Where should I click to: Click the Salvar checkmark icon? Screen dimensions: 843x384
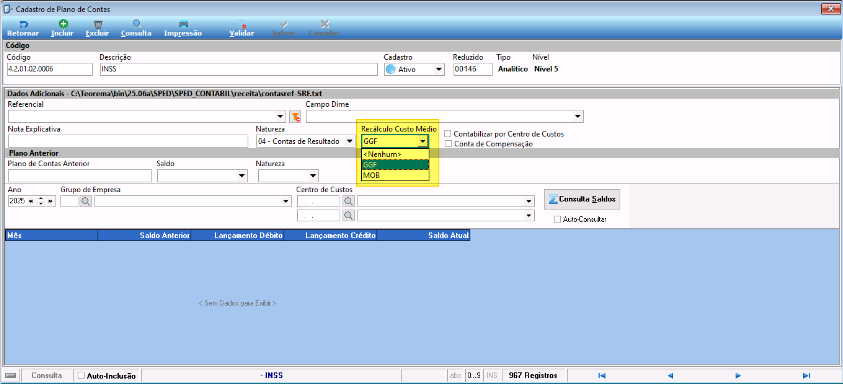click(x=283, y=24)
